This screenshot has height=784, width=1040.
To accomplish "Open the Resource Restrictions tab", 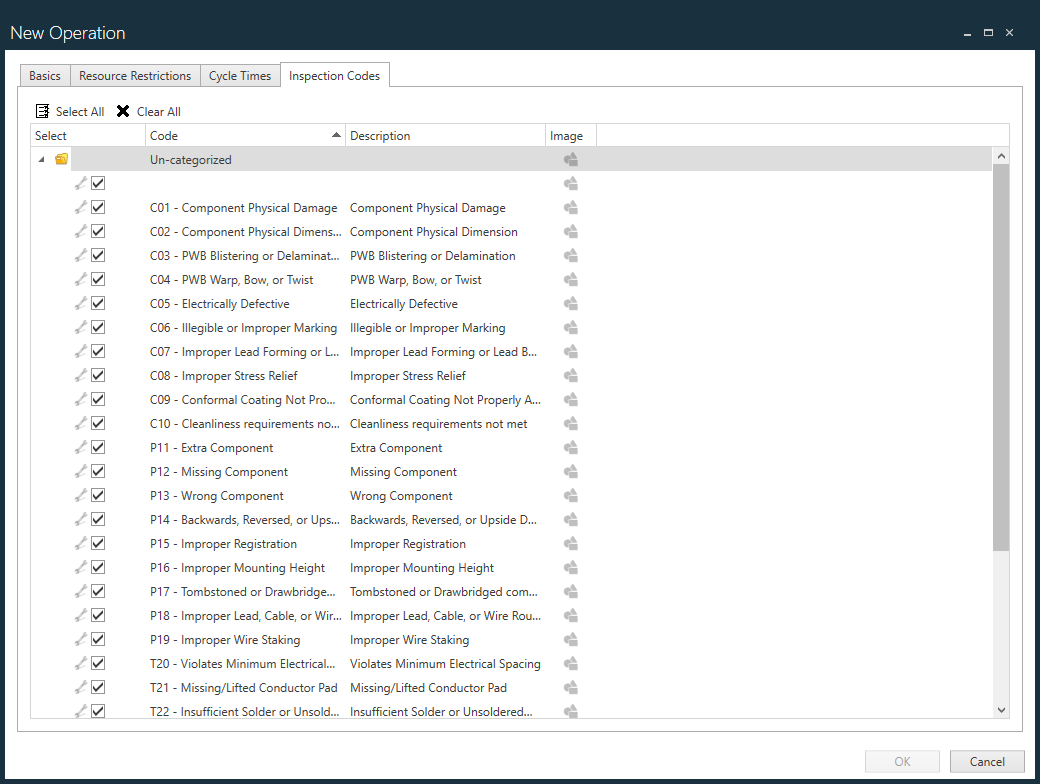I will pos(135,75).
